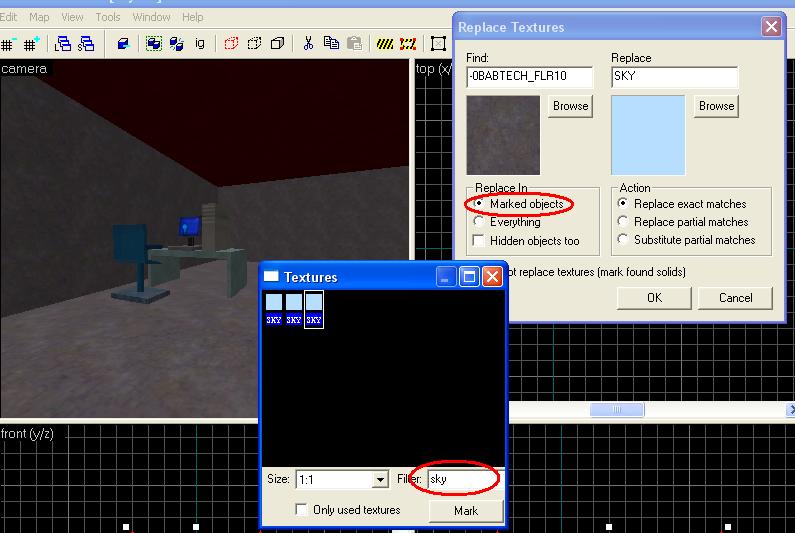Enable the Hidden objects too checkbox
Image resolution: width=795 pixels, height=533 pixels.
[x=480, y=241]
